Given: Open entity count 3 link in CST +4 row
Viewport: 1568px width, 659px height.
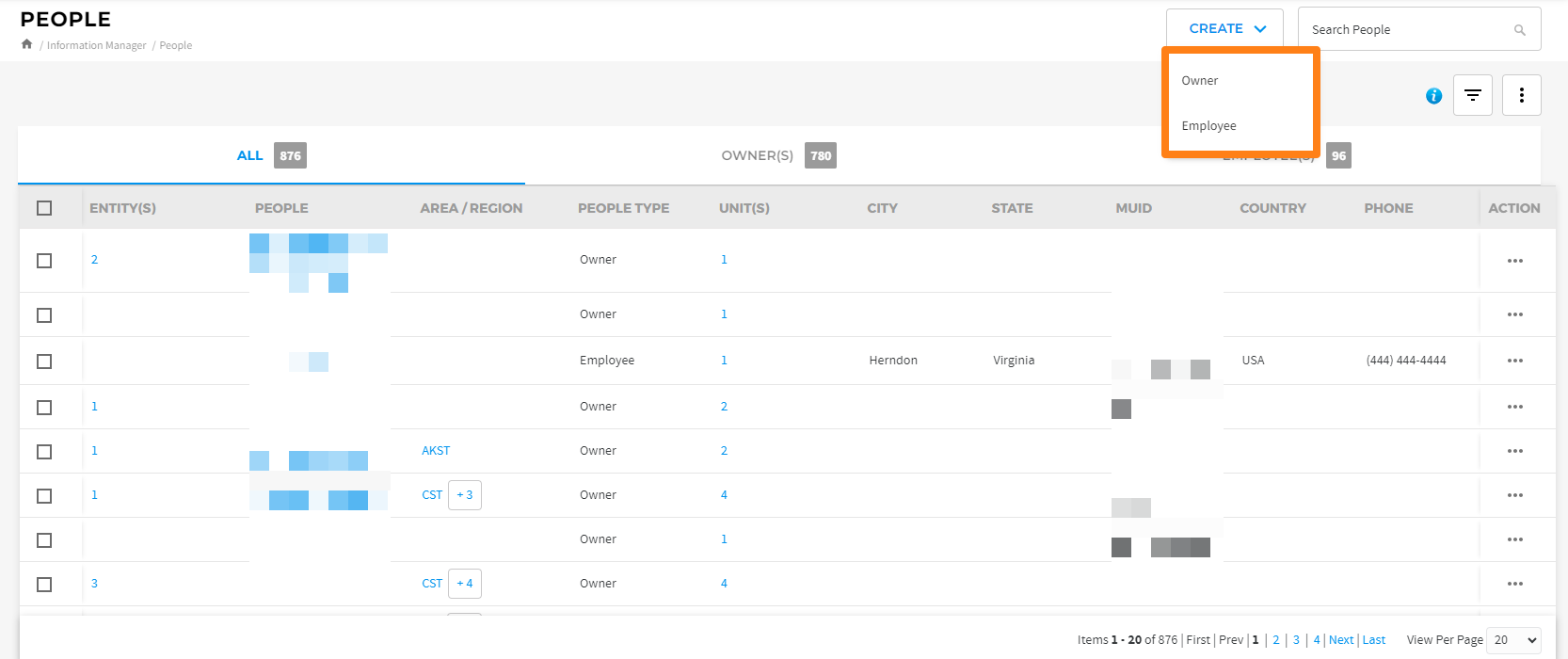Looking at the screenshot, I should point(94,584).
